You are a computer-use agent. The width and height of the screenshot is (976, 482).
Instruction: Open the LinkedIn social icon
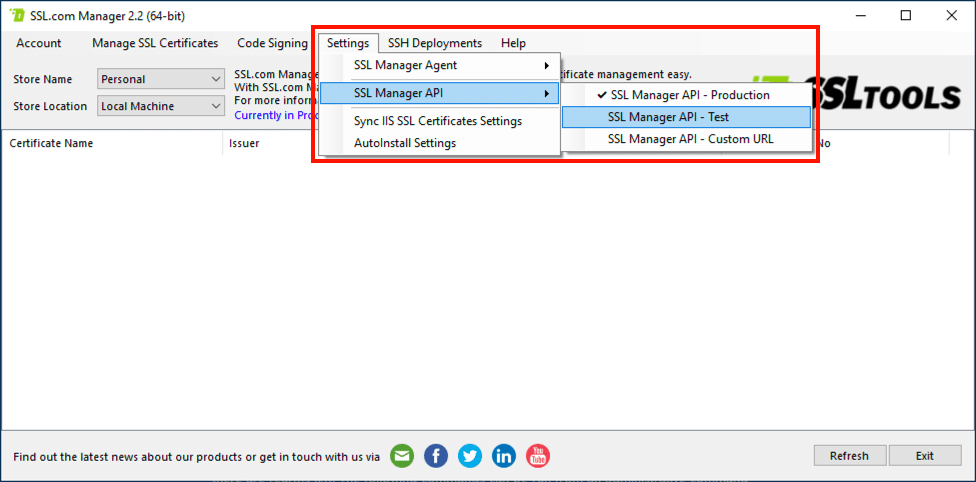[x=504, y=456]
